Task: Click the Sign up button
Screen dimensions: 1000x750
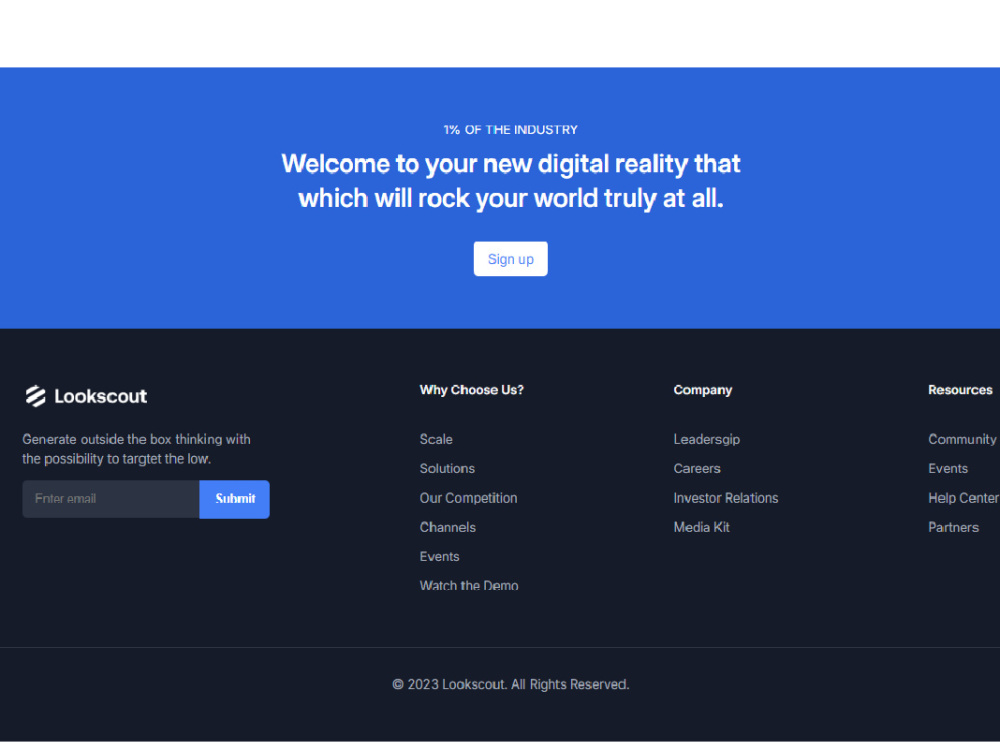Action: pyautogui.click(x=510, y=258)
